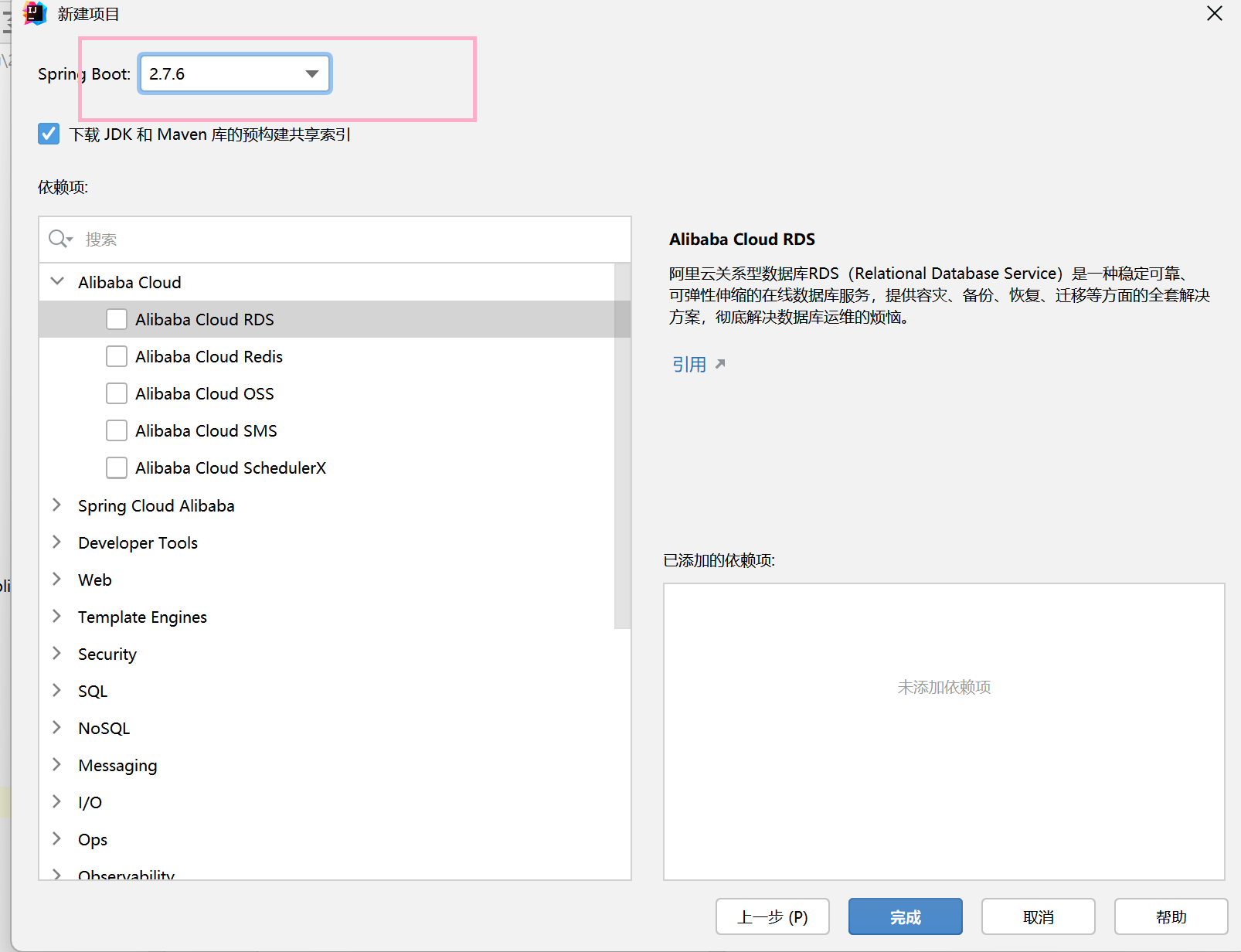Screen dimensions: 1241x952
Task: Select the Developer Tools label
Action: 138,542
